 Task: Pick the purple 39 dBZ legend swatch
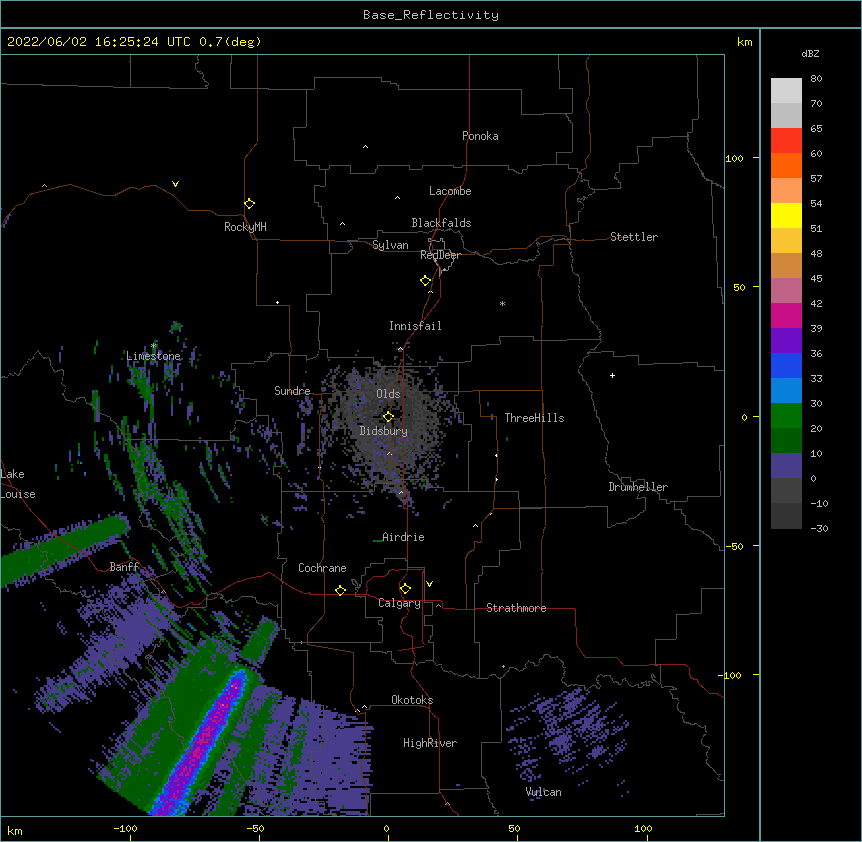click(786, 341)
